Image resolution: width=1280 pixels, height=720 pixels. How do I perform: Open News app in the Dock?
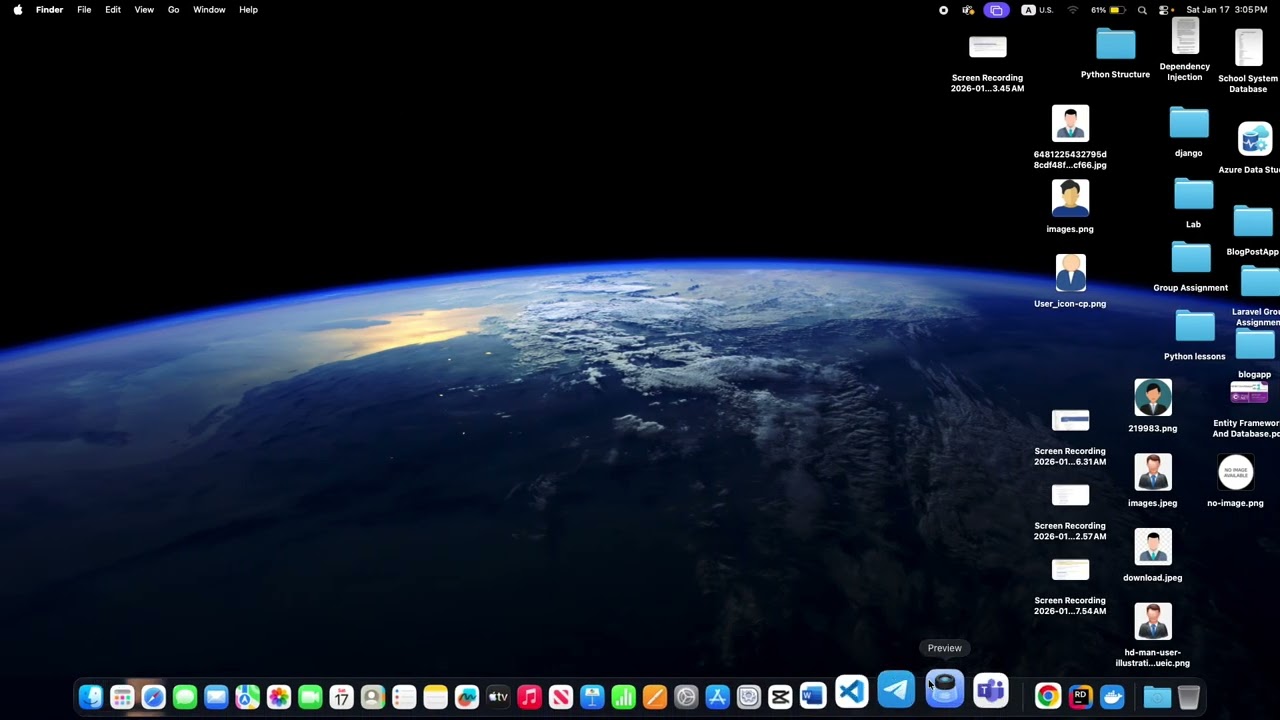pos(561,697)
